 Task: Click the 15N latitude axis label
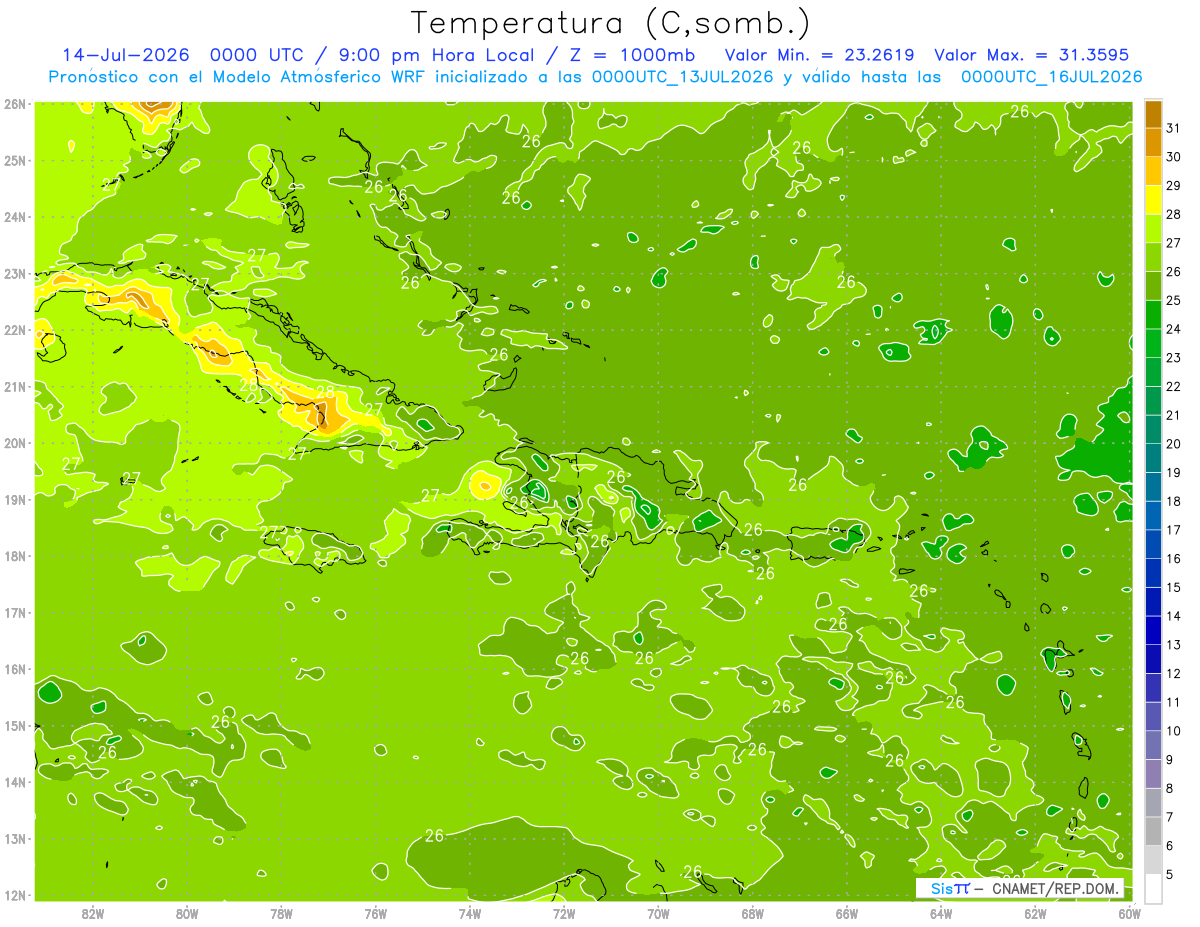(14, 725)
